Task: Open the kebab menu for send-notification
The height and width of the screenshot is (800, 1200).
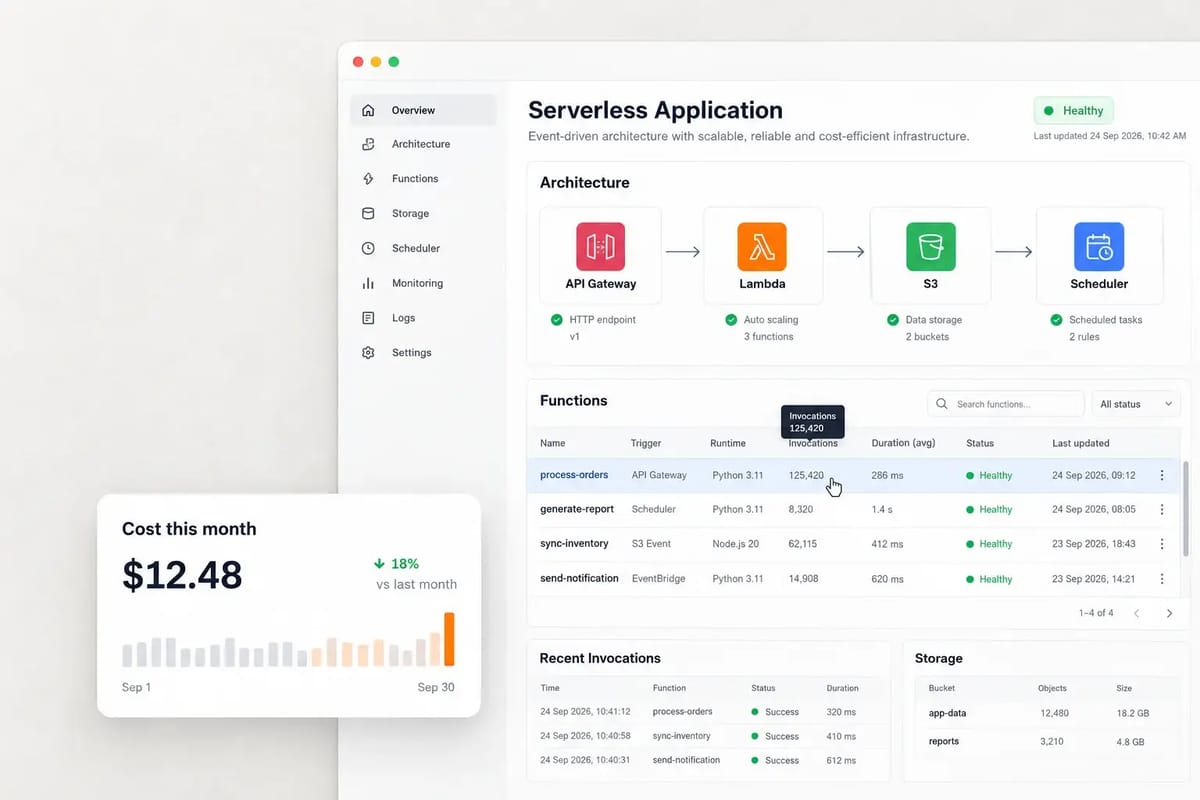Action: coord(1162,579)
